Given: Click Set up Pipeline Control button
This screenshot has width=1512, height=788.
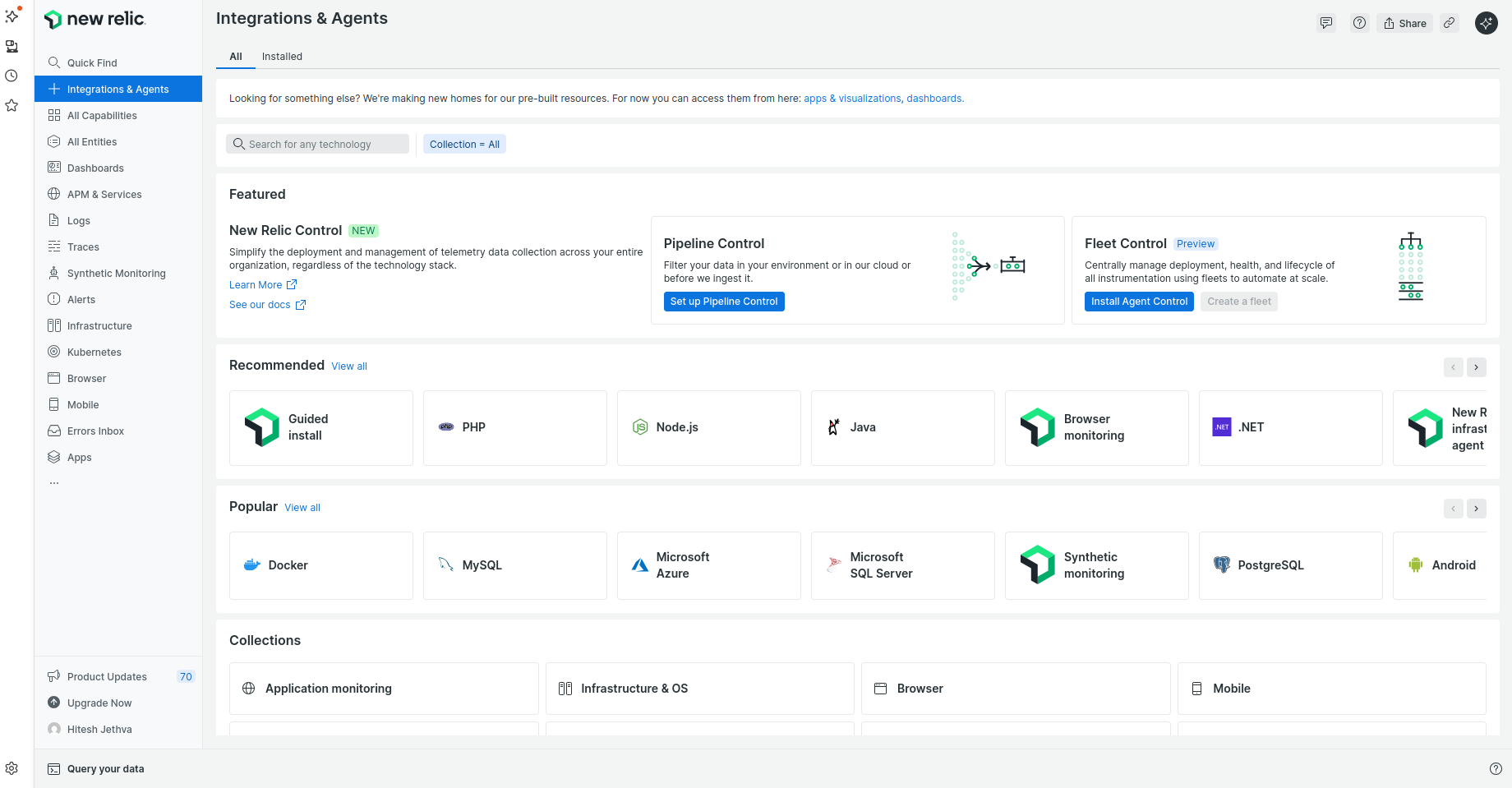Looking at the screenshot, I should 723,302.
